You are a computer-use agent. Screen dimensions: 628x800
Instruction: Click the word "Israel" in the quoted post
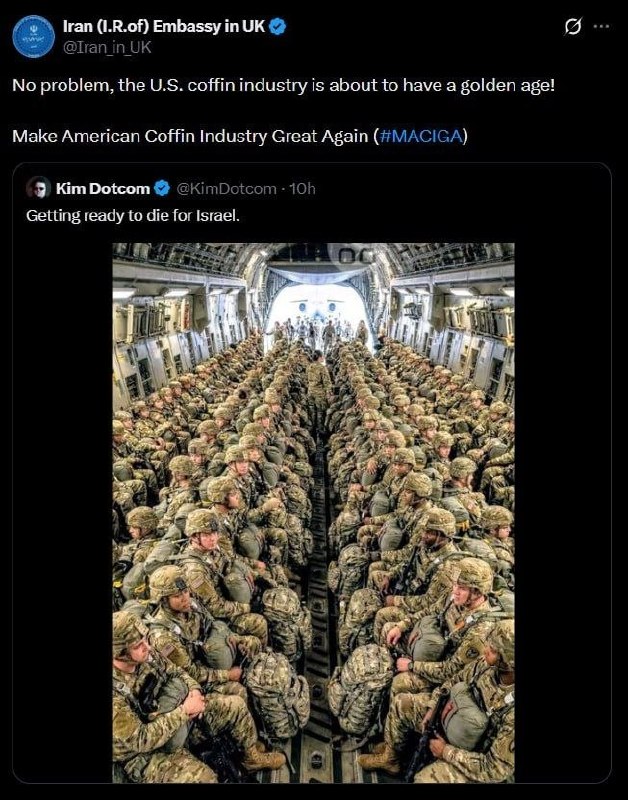point(217,215)
